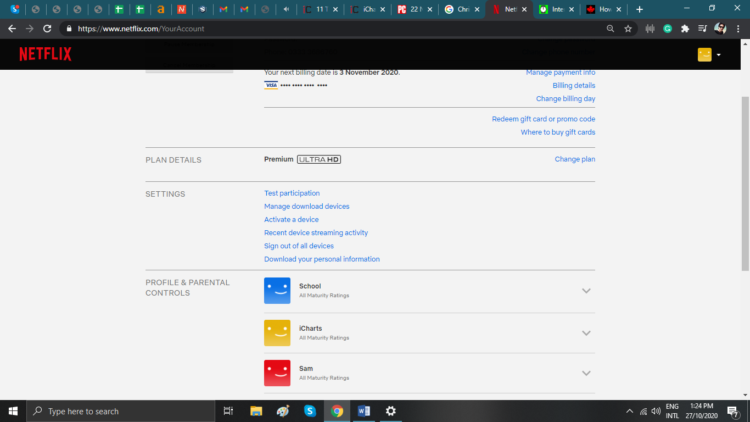Viewport: 750px width, 422px height.
Task: Click the Netflix logo
Action: [45, 54]
